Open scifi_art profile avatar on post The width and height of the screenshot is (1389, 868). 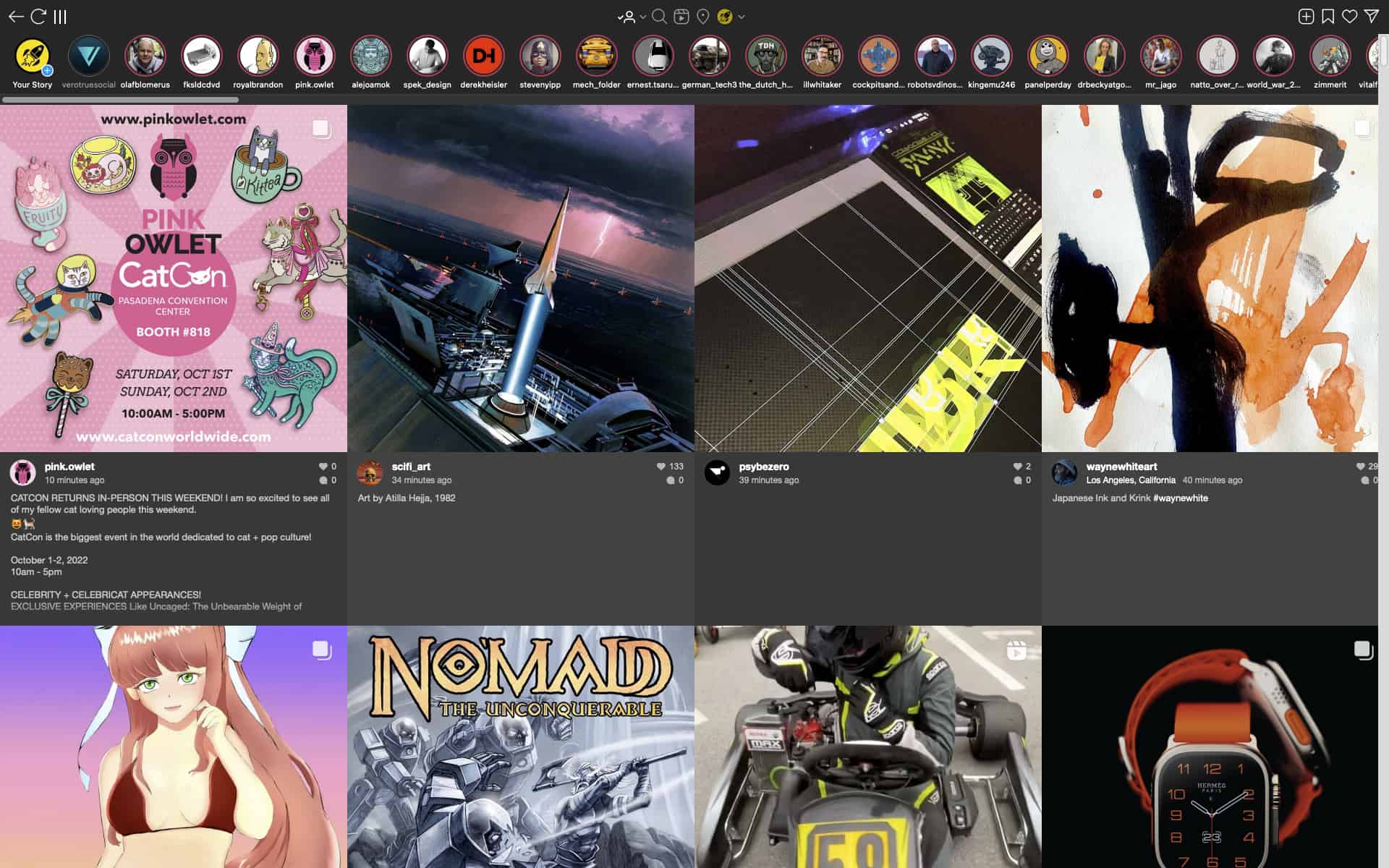tap(370, 472)
